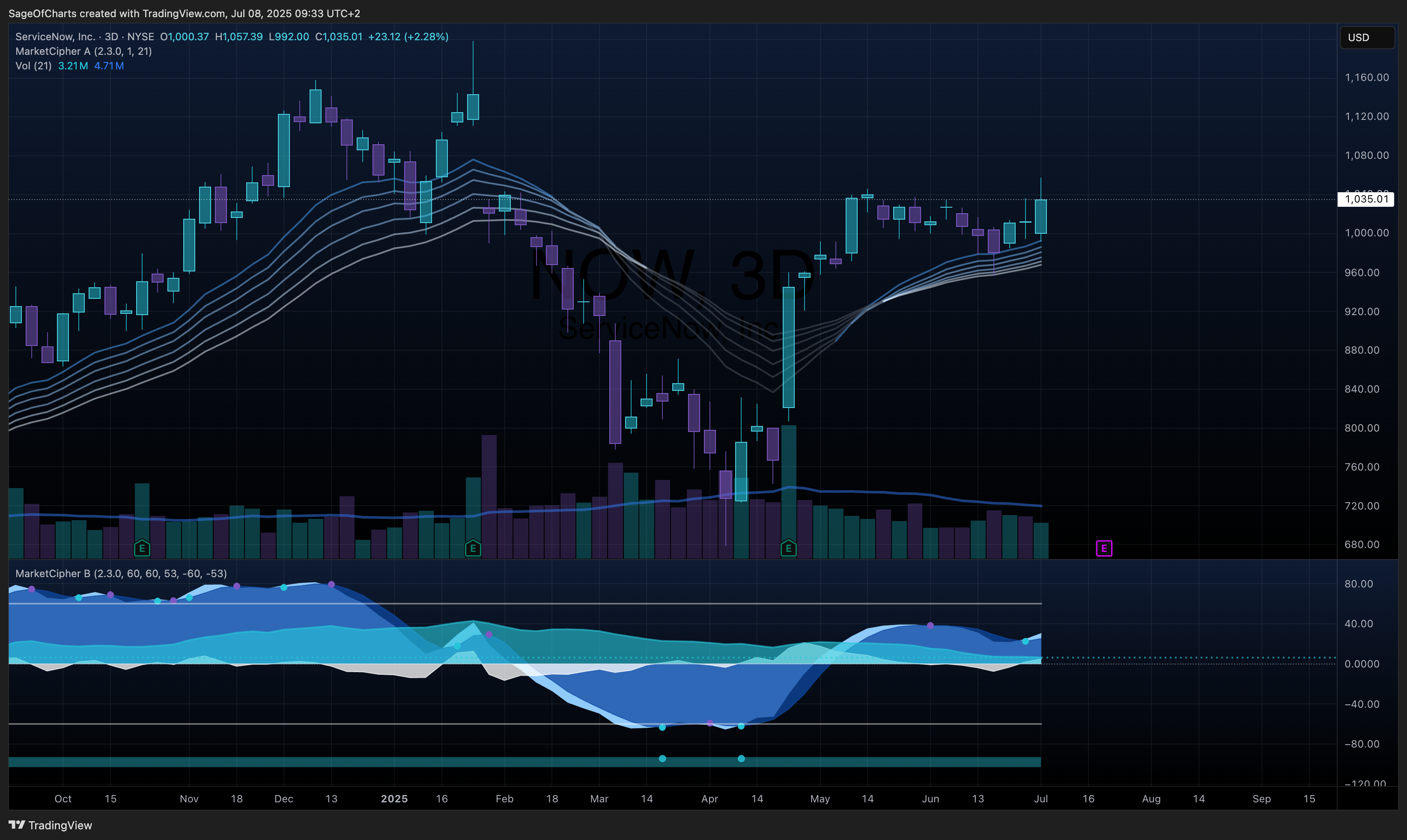Click the Mar label on the time axis
This screenshot has width=1407, height=840.
(x=599, y=798)
